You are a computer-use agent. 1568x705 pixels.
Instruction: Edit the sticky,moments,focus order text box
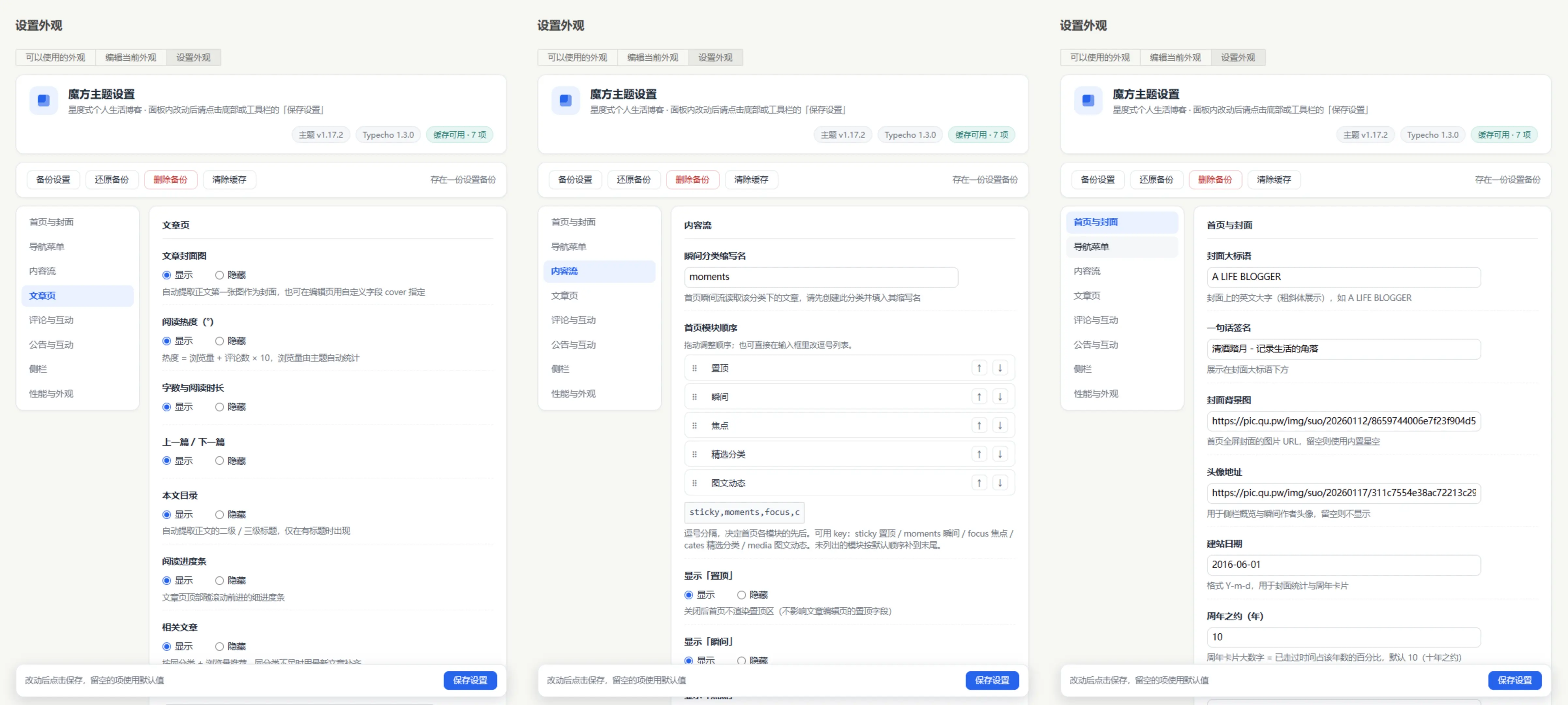point(744,513)
